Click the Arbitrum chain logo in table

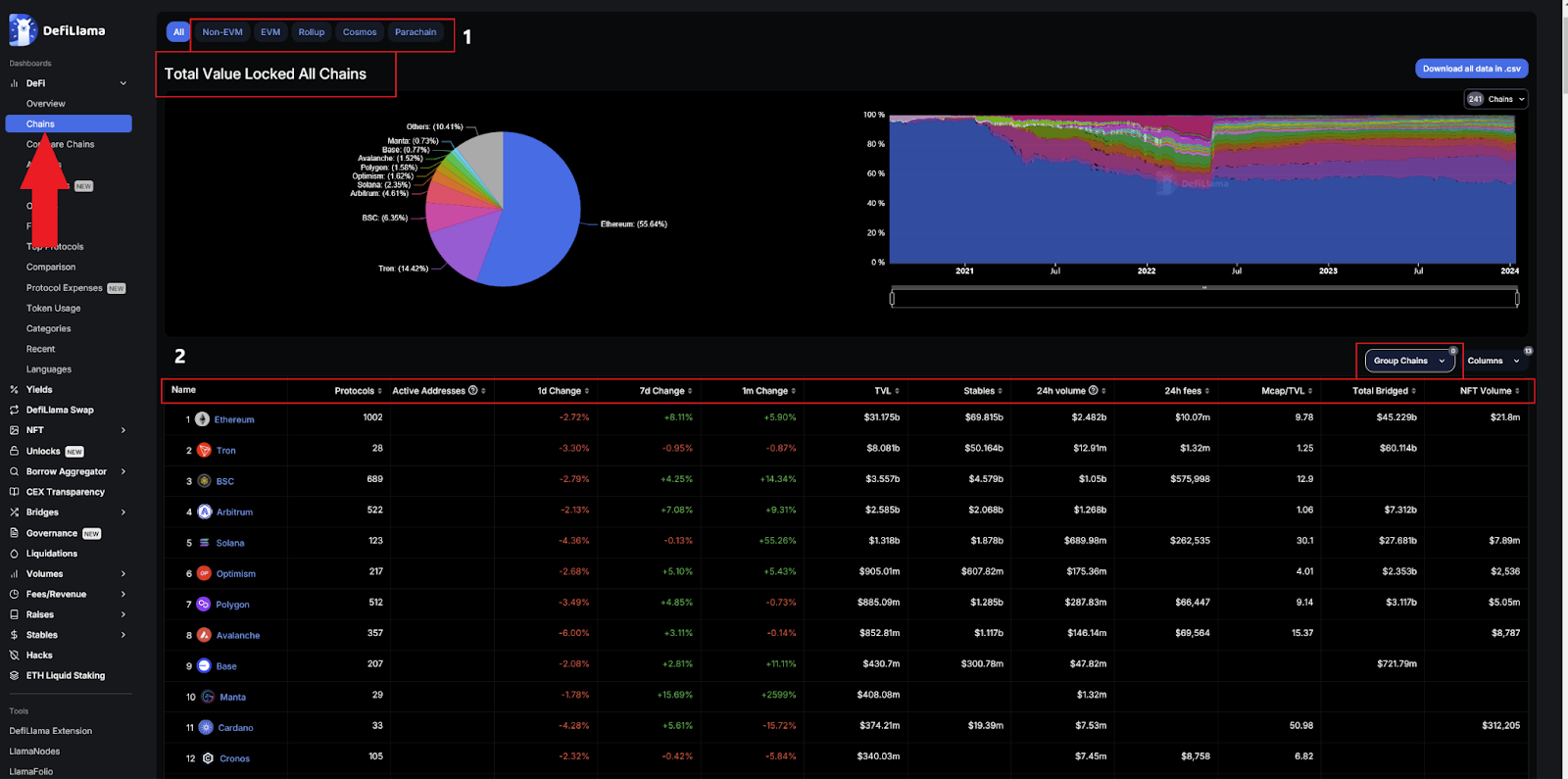point(204,511)
